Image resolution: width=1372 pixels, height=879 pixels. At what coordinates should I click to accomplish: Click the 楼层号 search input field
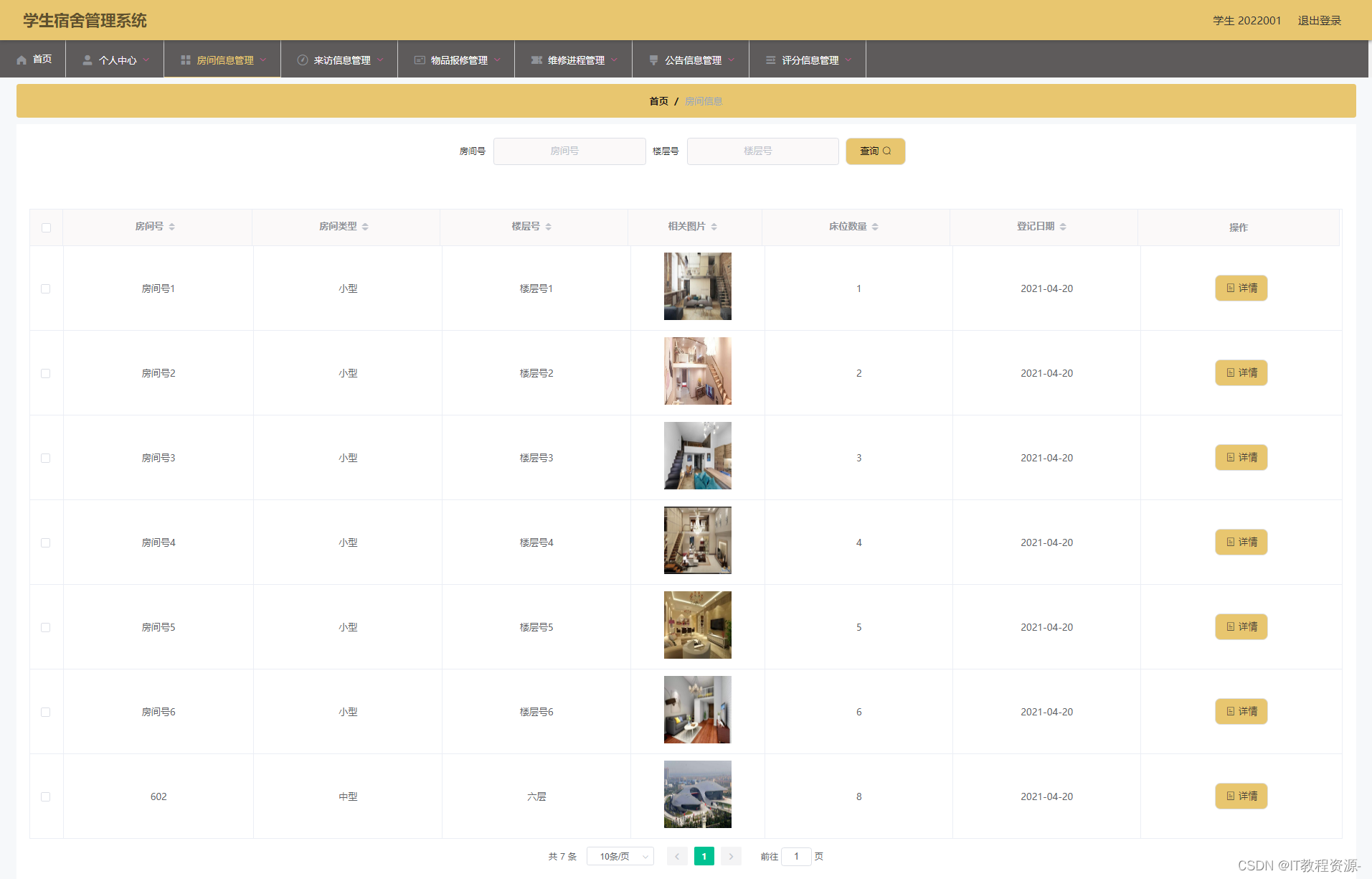[762, 151]
